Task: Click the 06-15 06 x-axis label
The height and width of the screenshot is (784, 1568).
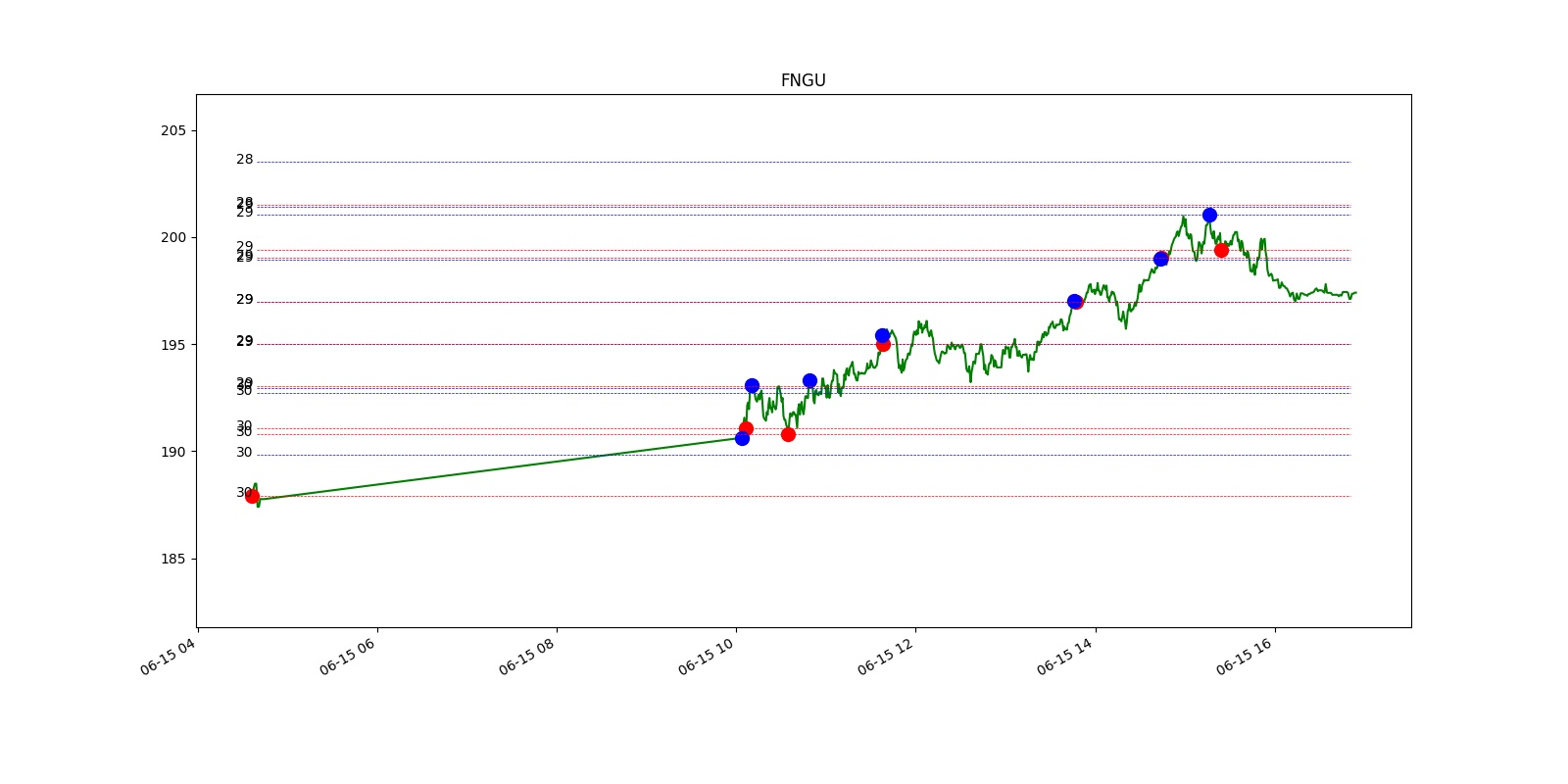Action: coord(349,657)
